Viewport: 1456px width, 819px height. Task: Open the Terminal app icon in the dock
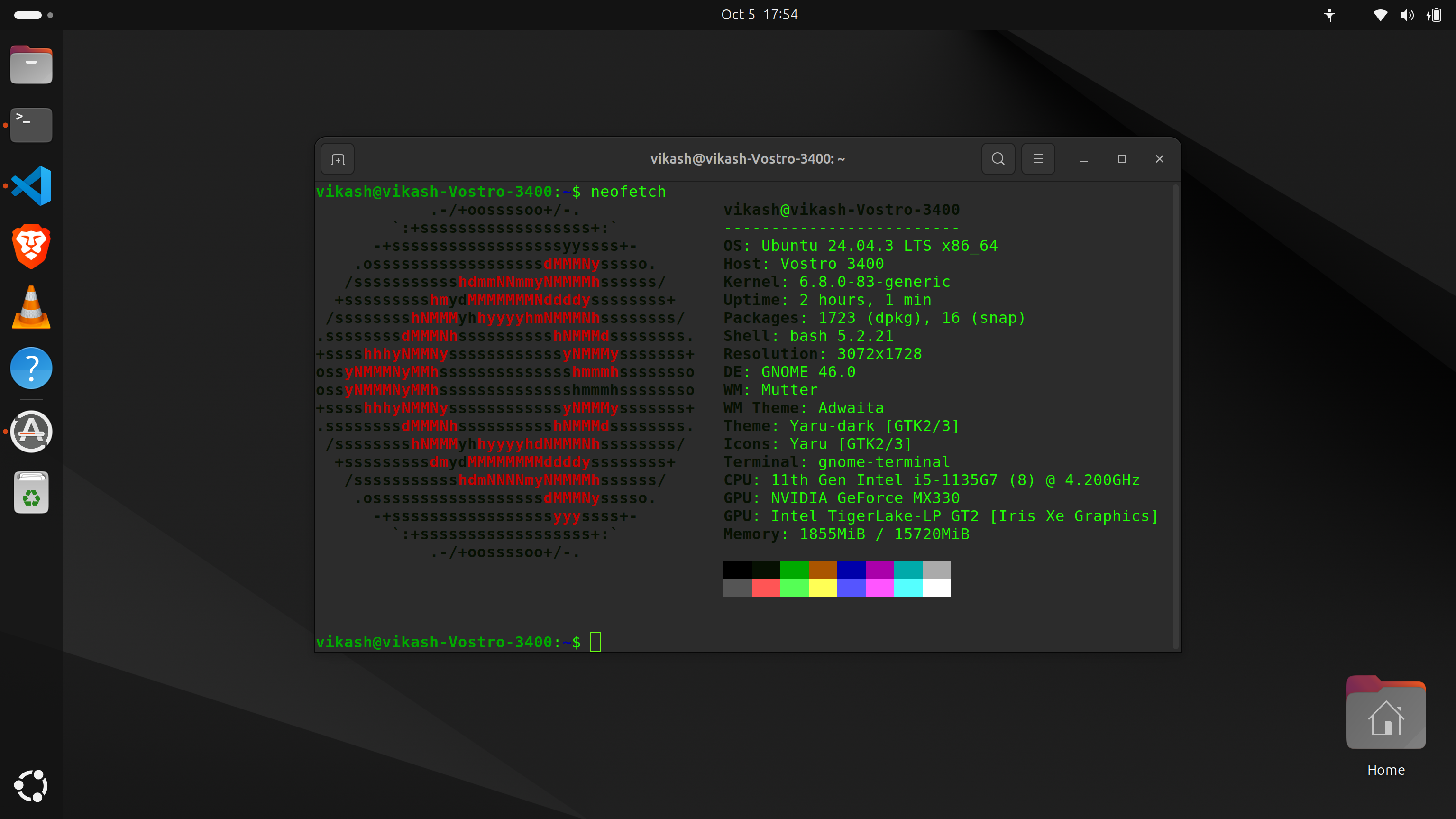[x=30, y=125]
